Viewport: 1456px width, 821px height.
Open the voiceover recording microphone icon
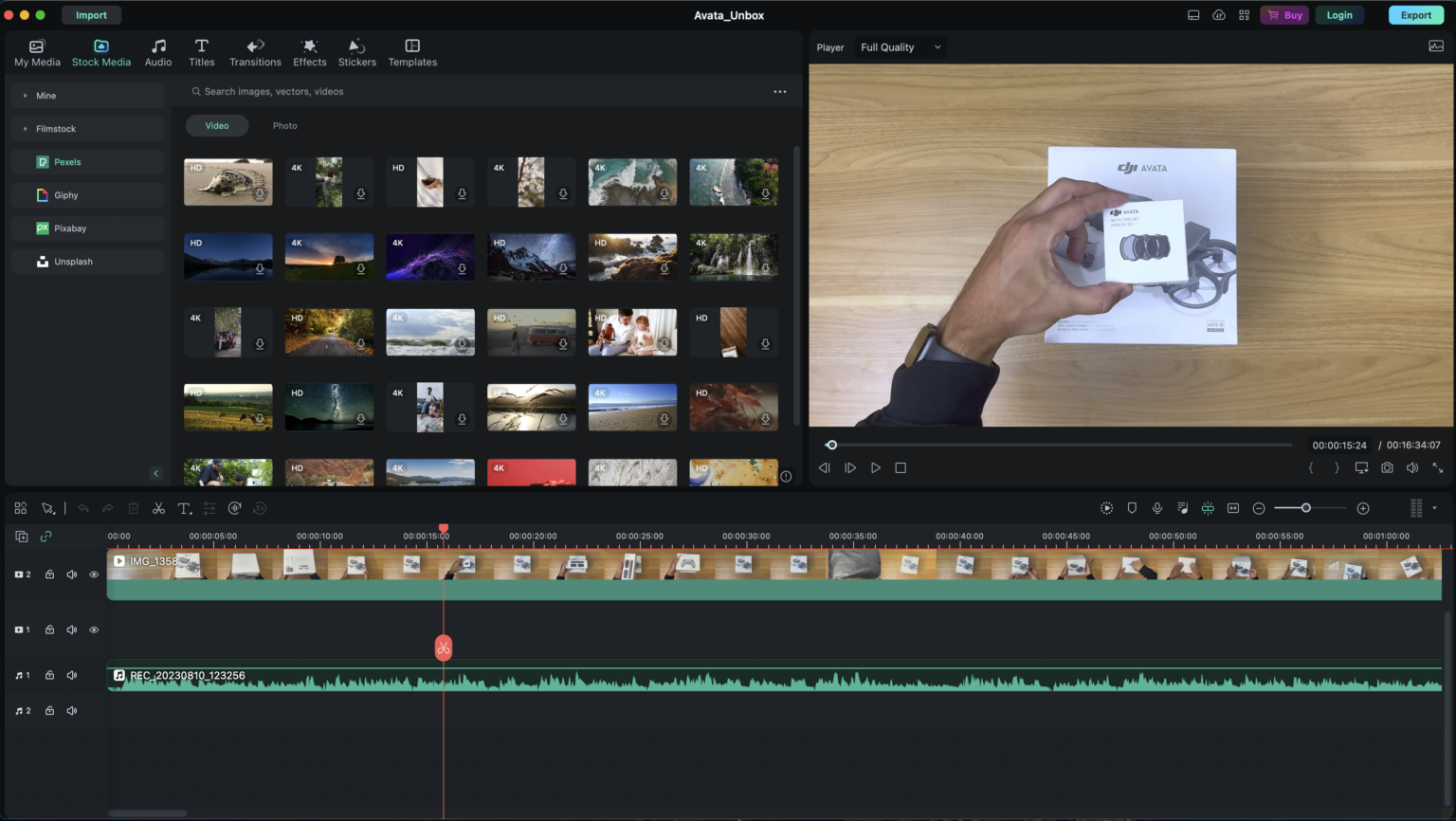[1157, 507]
